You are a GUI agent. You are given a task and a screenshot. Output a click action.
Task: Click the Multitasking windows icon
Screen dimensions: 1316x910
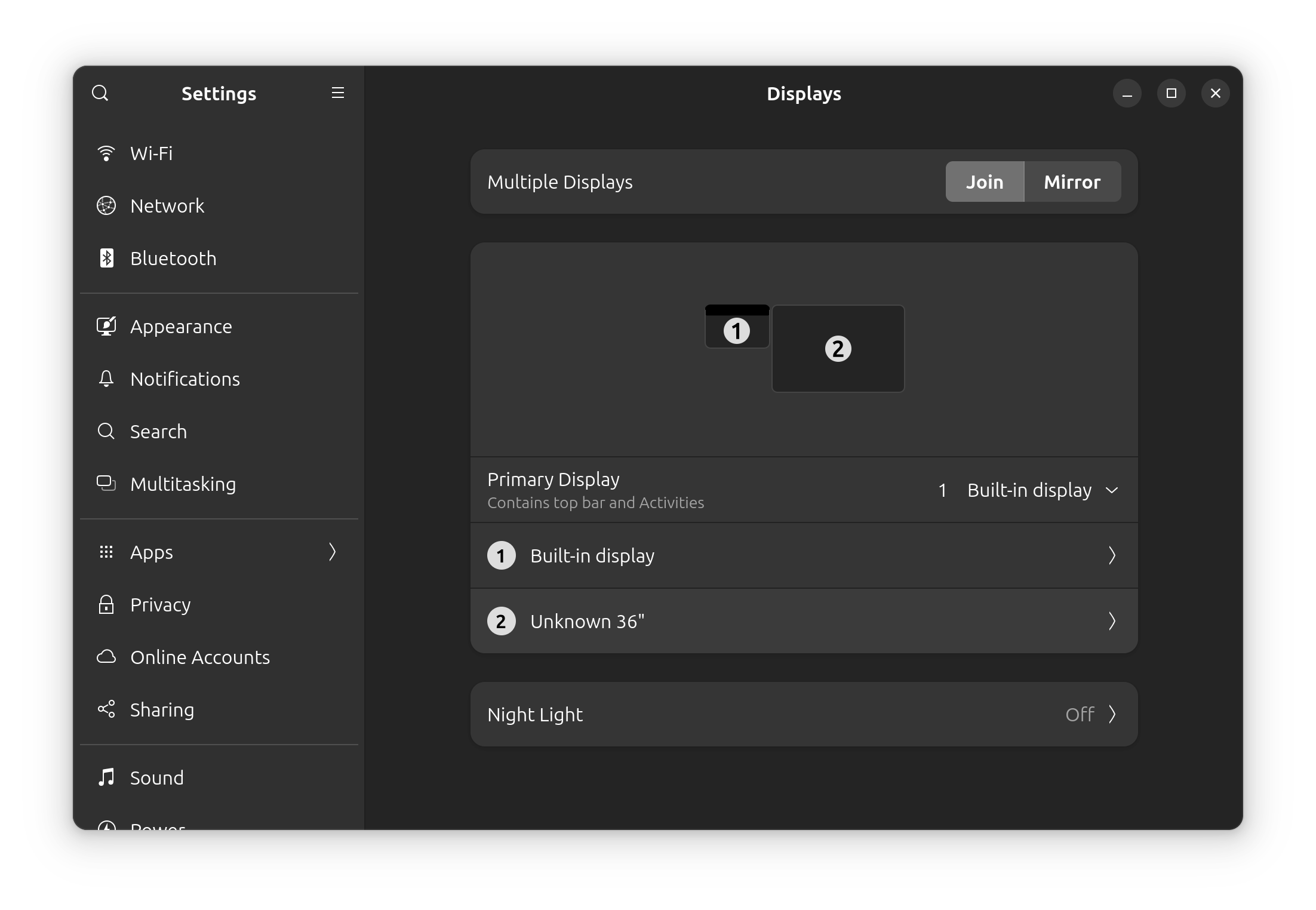[x=106, y=484]
